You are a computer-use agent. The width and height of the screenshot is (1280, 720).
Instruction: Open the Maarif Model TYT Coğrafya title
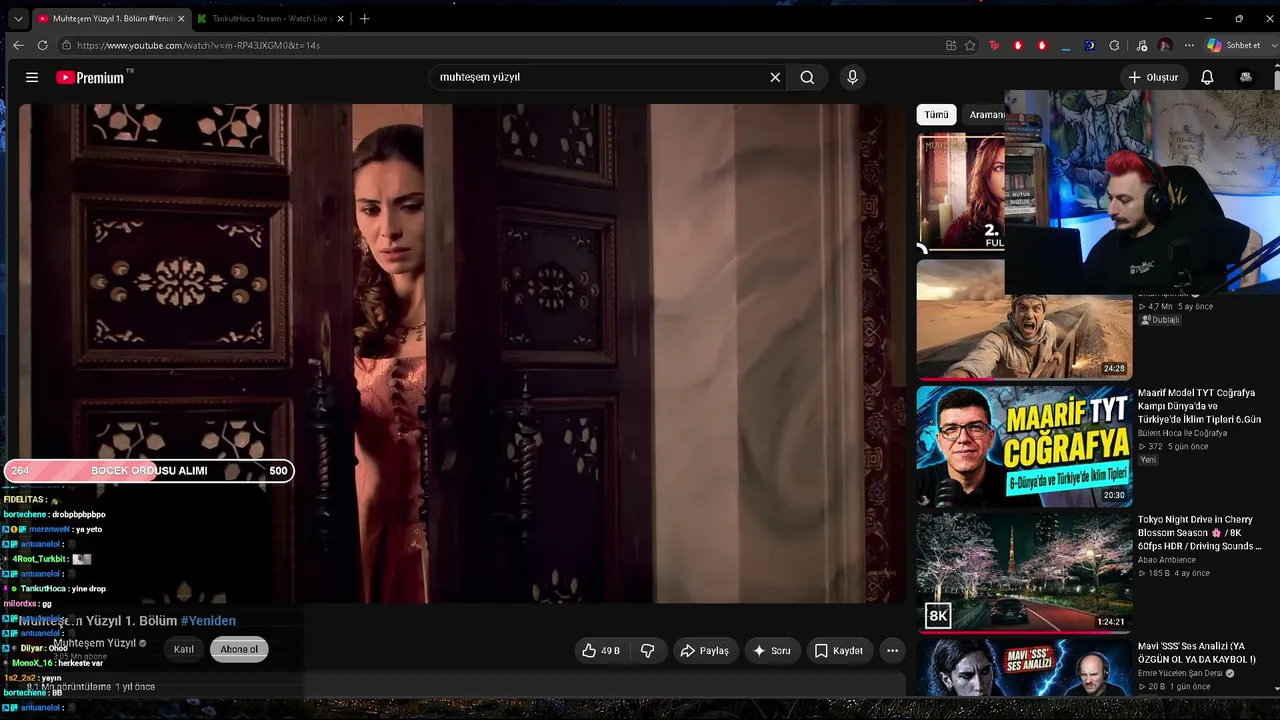(x=1197, y=406)
